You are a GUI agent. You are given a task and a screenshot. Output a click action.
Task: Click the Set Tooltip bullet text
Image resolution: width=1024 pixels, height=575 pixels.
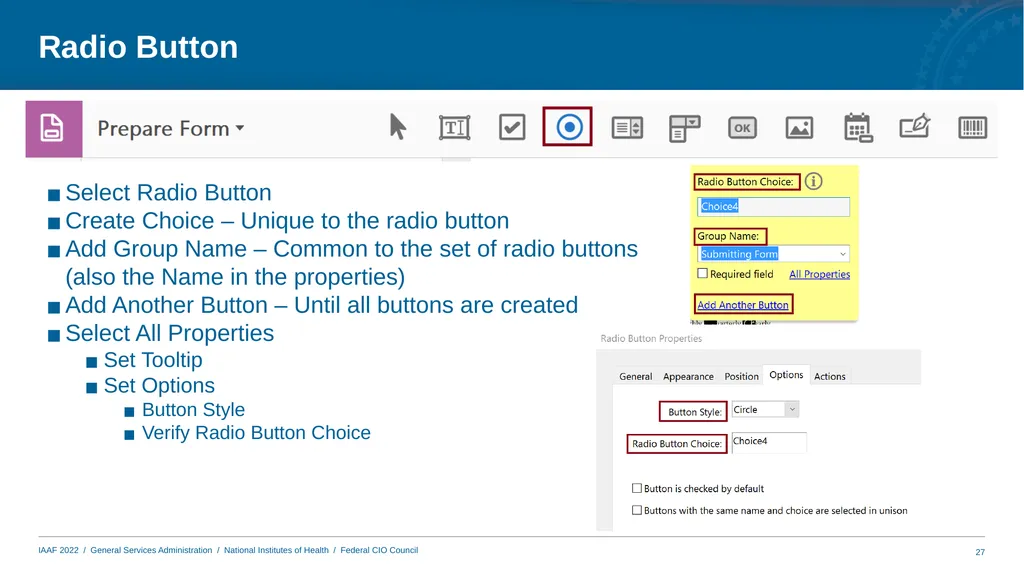(153, 360)
